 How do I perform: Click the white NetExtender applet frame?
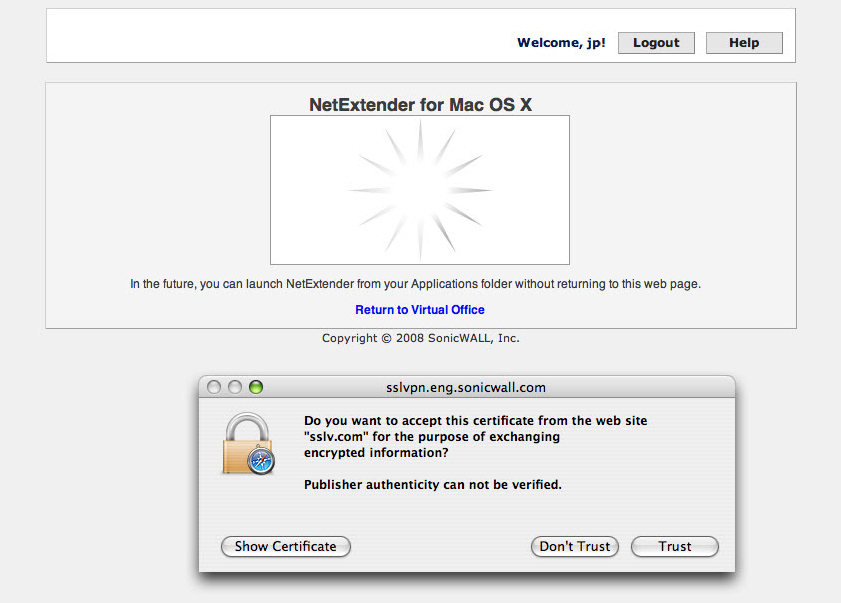[x=420, y=190]
